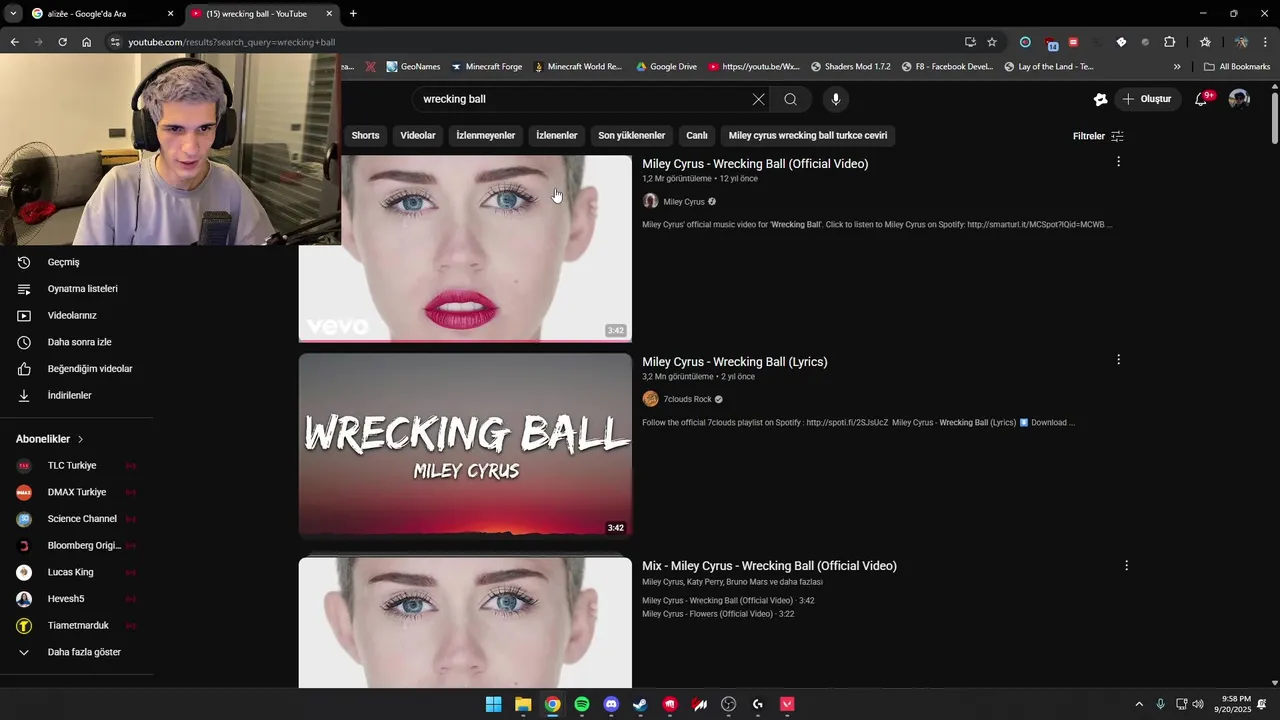Click the YouTube search magnifier button

tap(790, 99)
